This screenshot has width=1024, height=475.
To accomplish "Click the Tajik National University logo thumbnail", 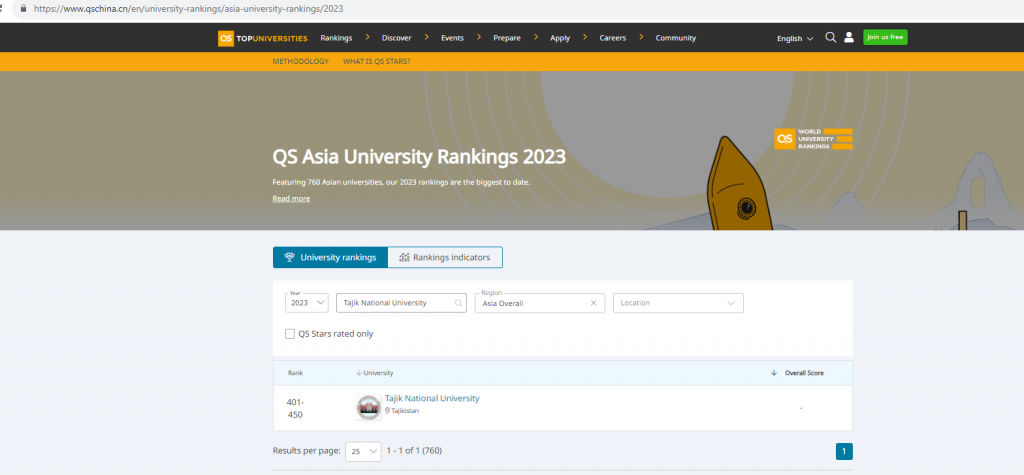I will tap(368, 407).
